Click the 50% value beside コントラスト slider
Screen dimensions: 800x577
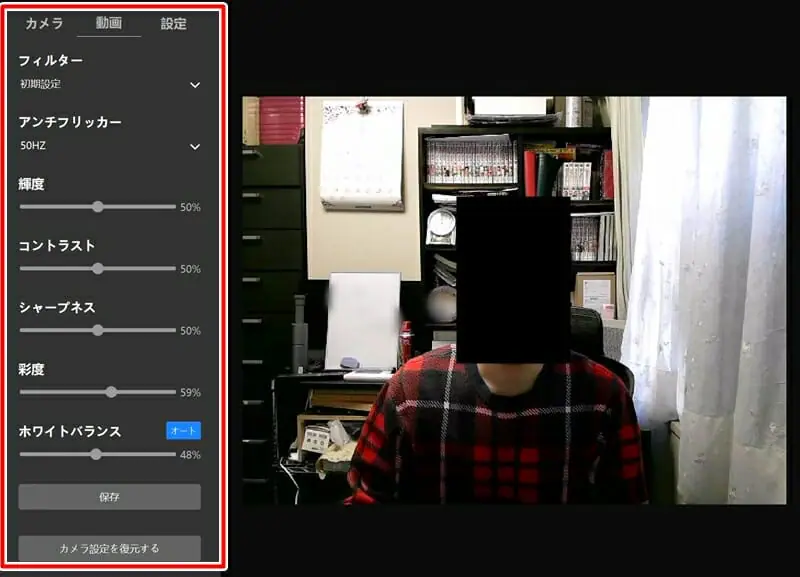point(190,269)
